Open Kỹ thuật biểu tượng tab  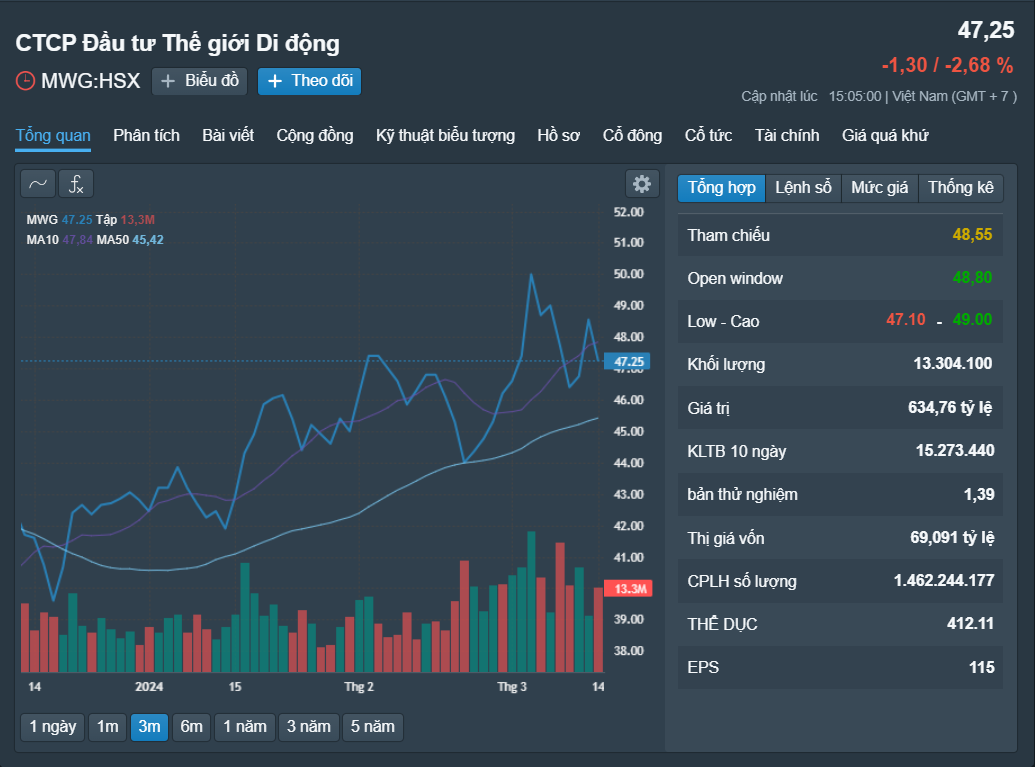coord(446,135)
